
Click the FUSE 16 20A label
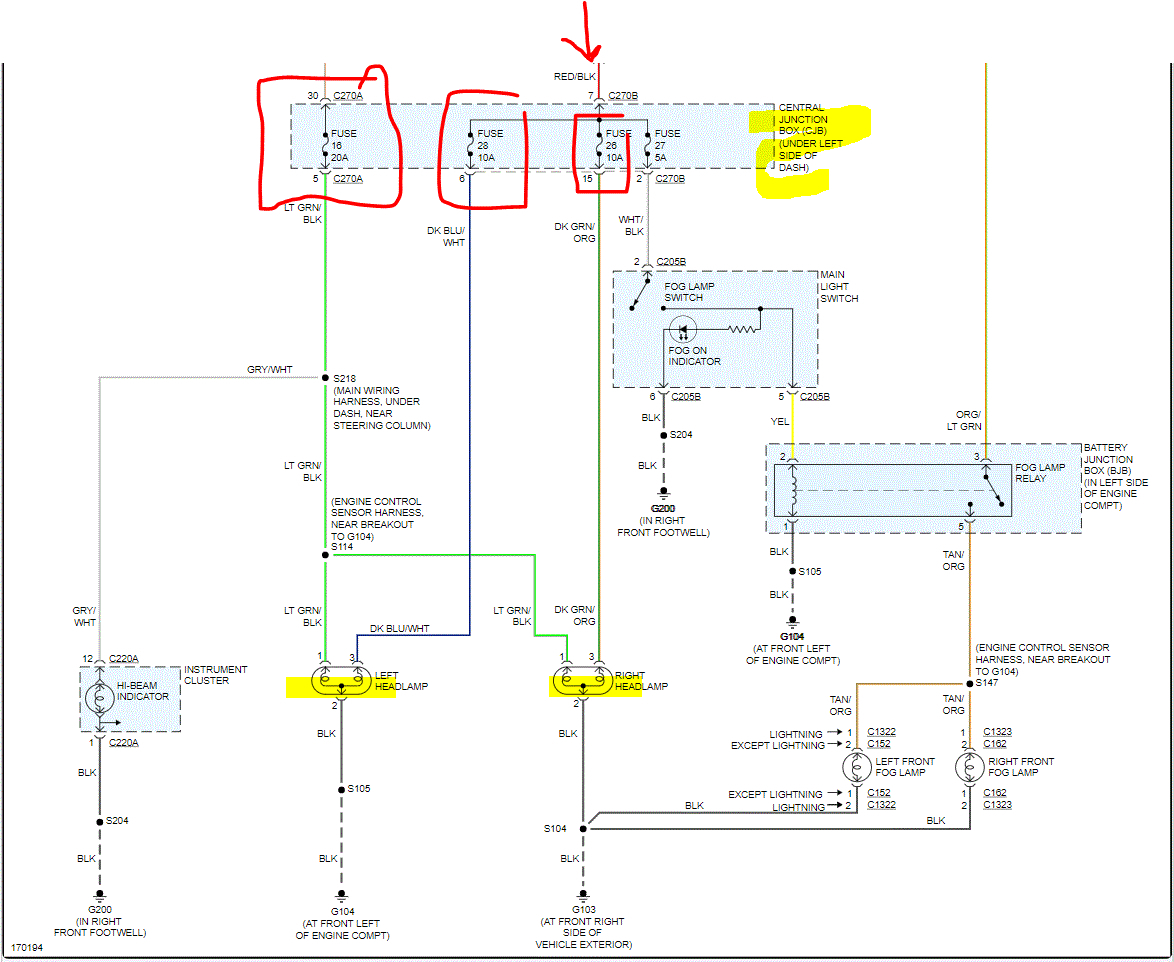pyautogui.click(x=344, y=145)
